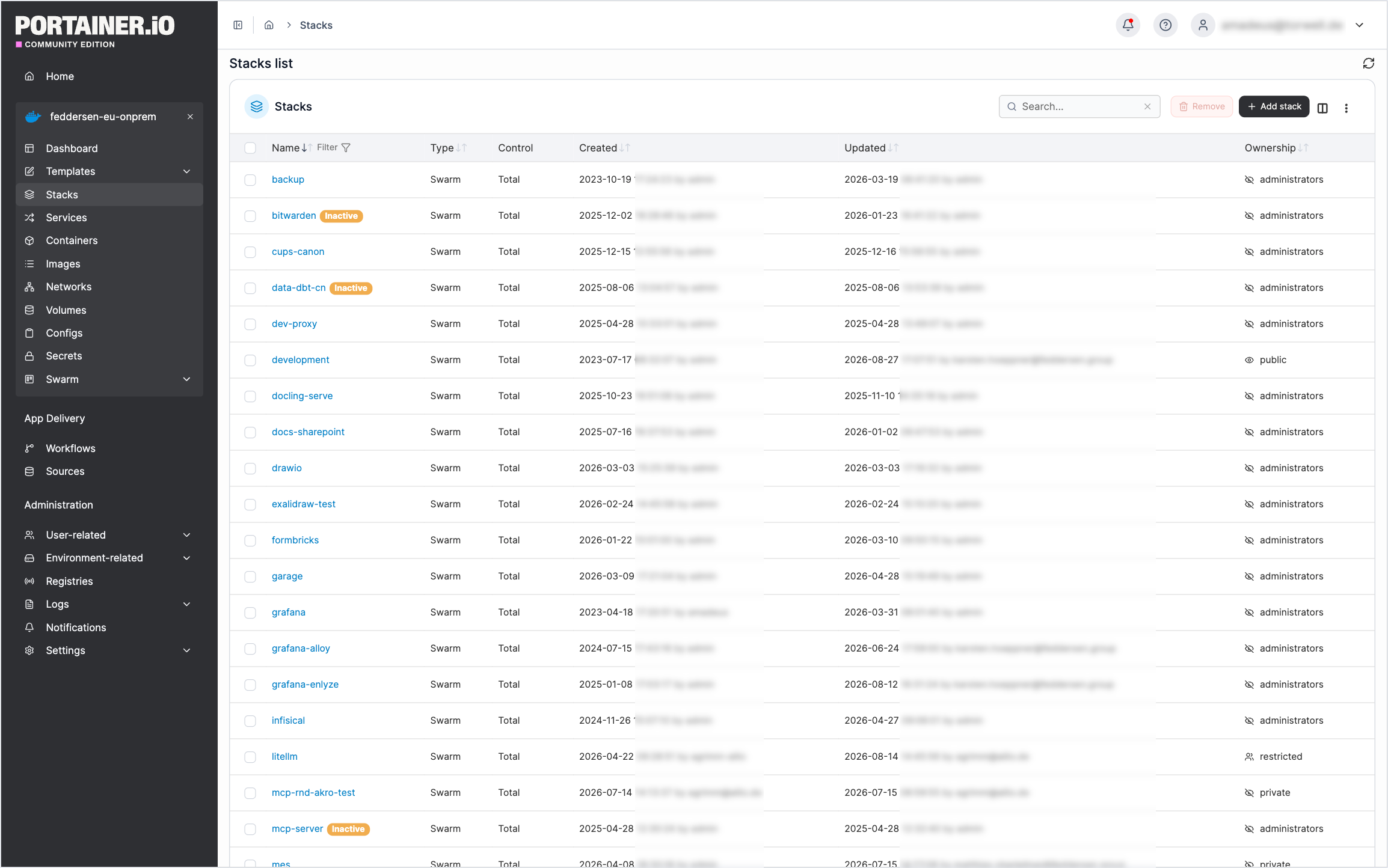Check the backup stack checkbox
This screenshot has height=868, width=1388.
click(250, 180)
